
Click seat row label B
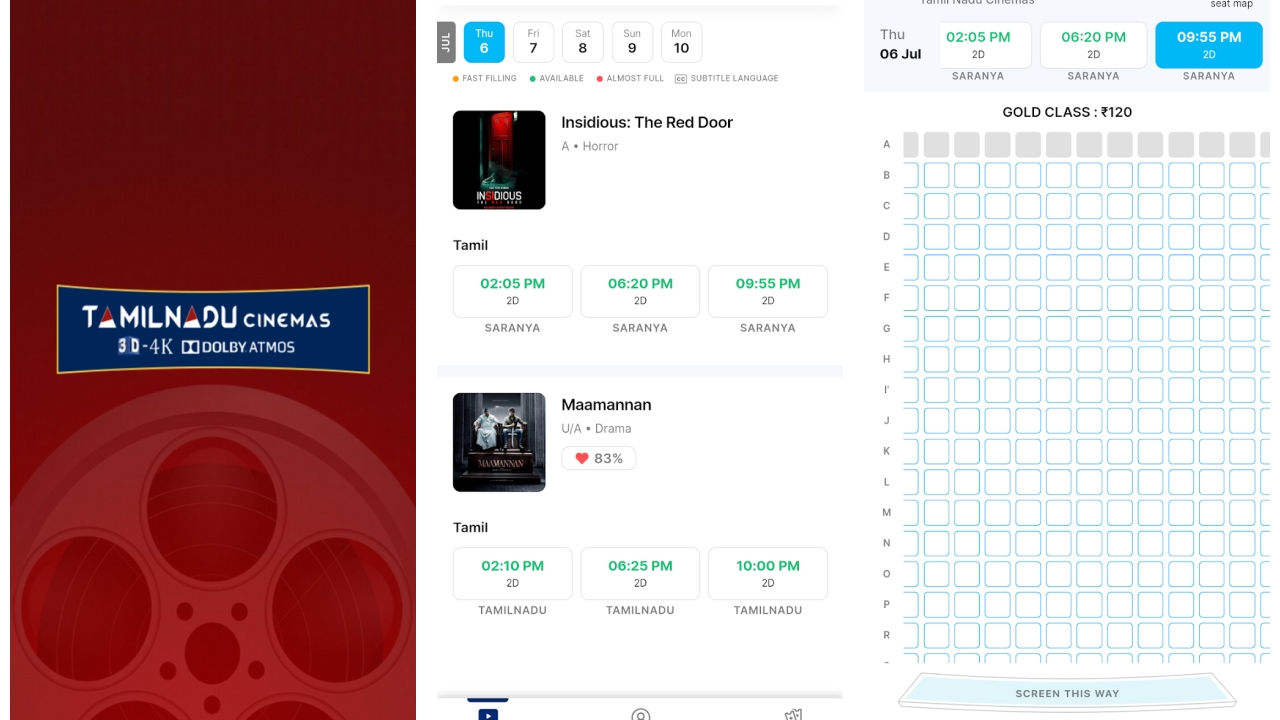[886, 175]
